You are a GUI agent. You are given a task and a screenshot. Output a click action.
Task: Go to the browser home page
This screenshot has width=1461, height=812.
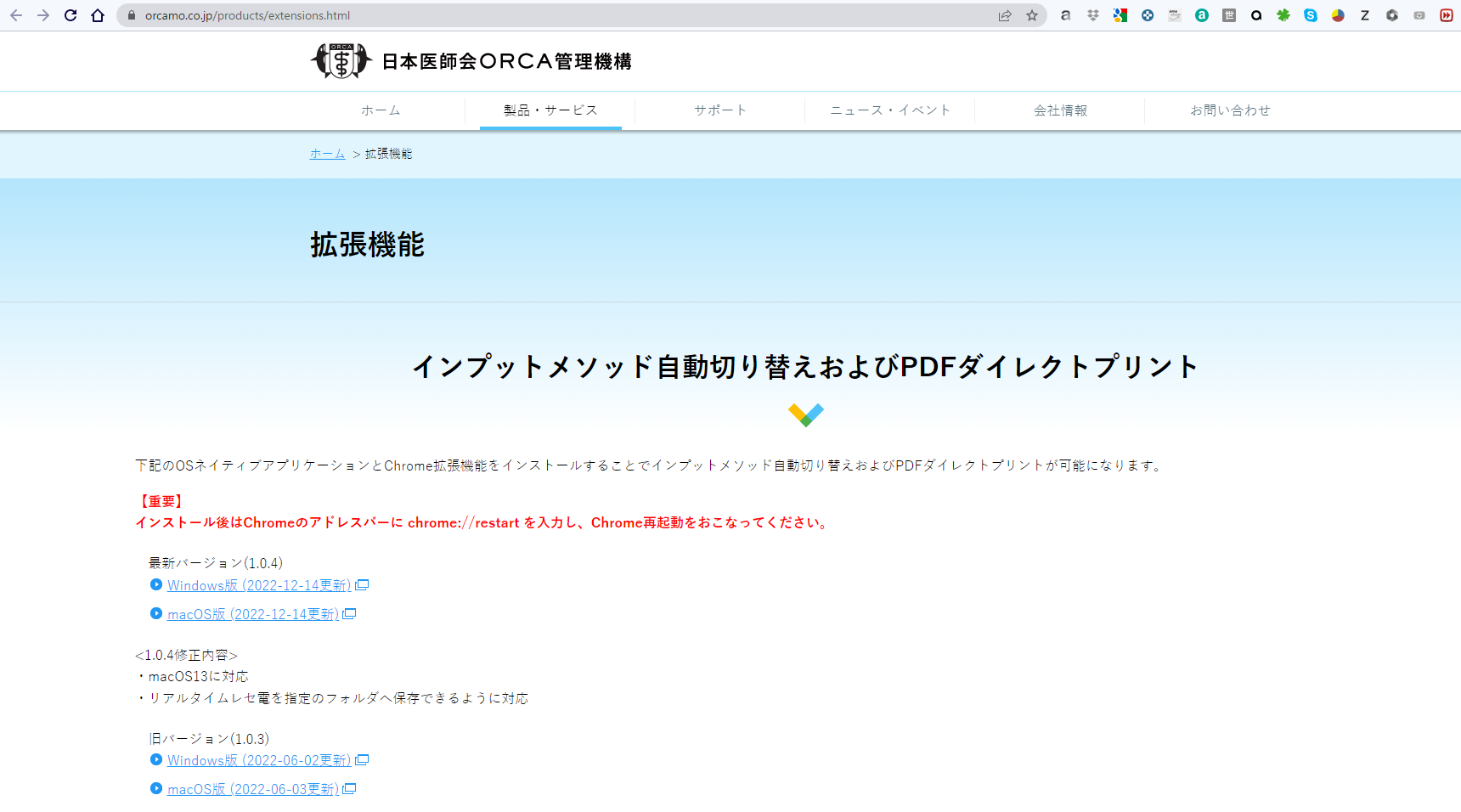pyautogui.click(x=98, y=15)
